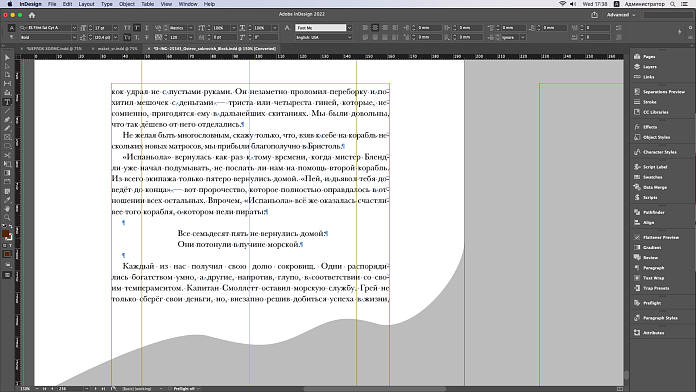Open the character style dropdown
Image resolution: width=696 pixels, height=392 pixels.
click(x=350, y=28)
